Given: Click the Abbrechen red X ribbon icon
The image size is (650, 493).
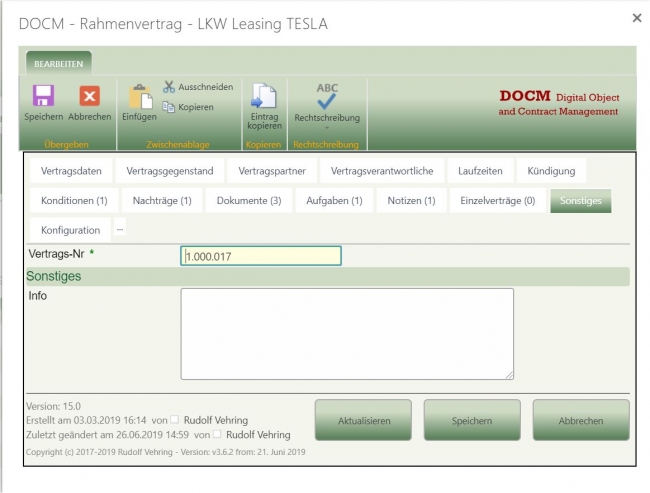Looking at the screenshot, I should tap(90, 96).
